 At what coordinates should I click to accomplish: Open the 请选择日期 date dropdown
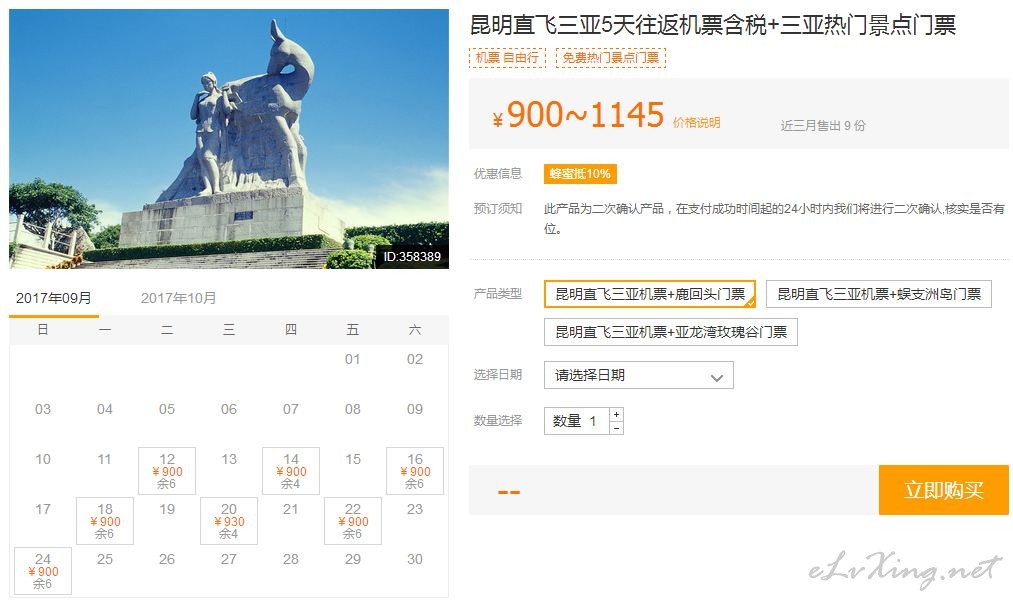[x=638, y=376]
